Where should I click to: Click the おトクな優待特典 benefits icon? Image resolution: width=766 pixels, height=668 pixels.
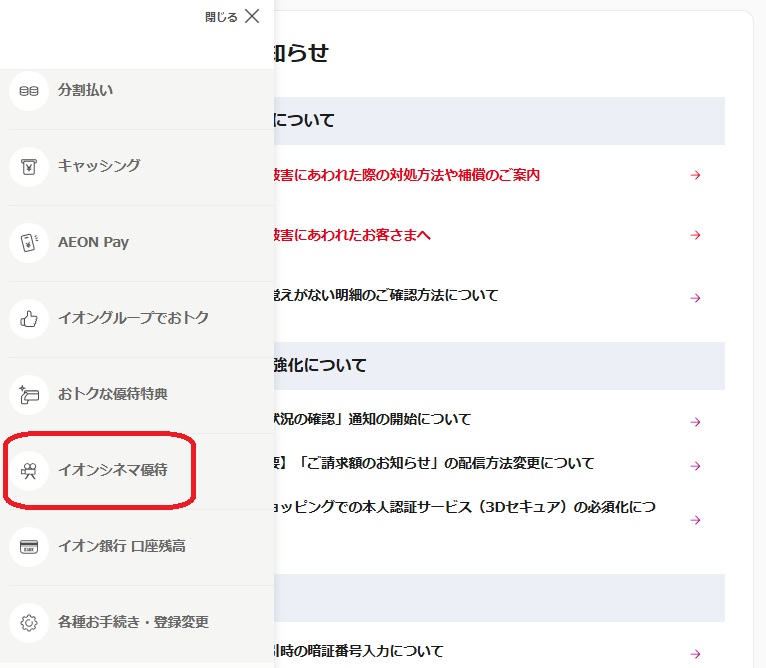point(29,394)
